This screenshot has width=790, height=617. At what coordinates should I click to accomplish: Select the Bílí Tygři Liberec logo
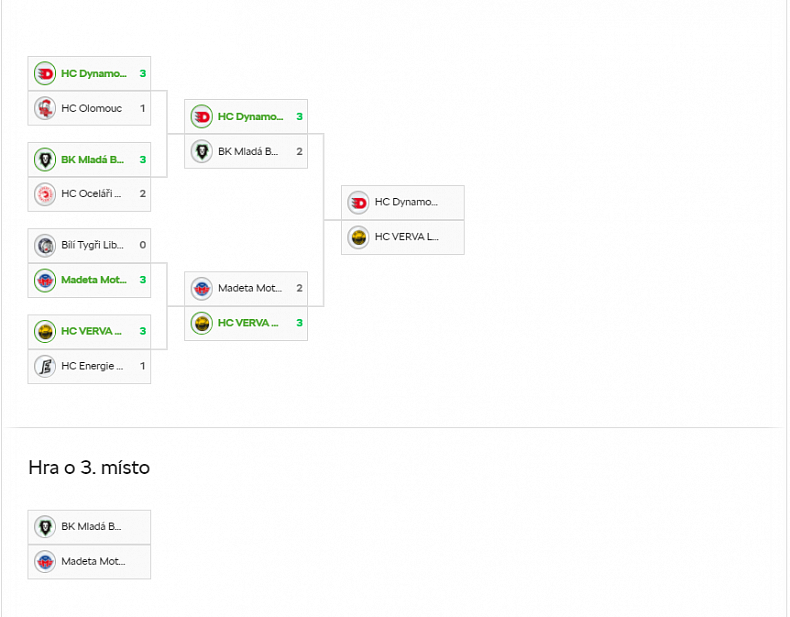[45, 245]
